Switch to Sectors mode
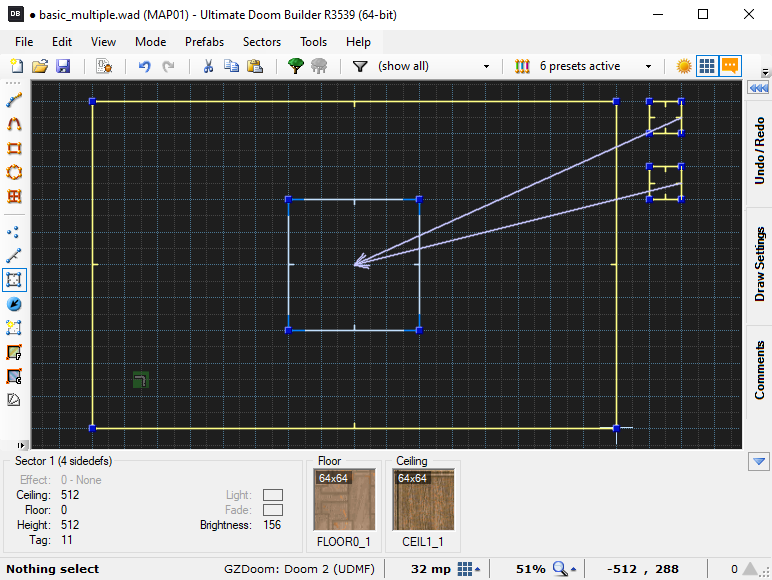772x580 pixels. click(x=14, y=280)
